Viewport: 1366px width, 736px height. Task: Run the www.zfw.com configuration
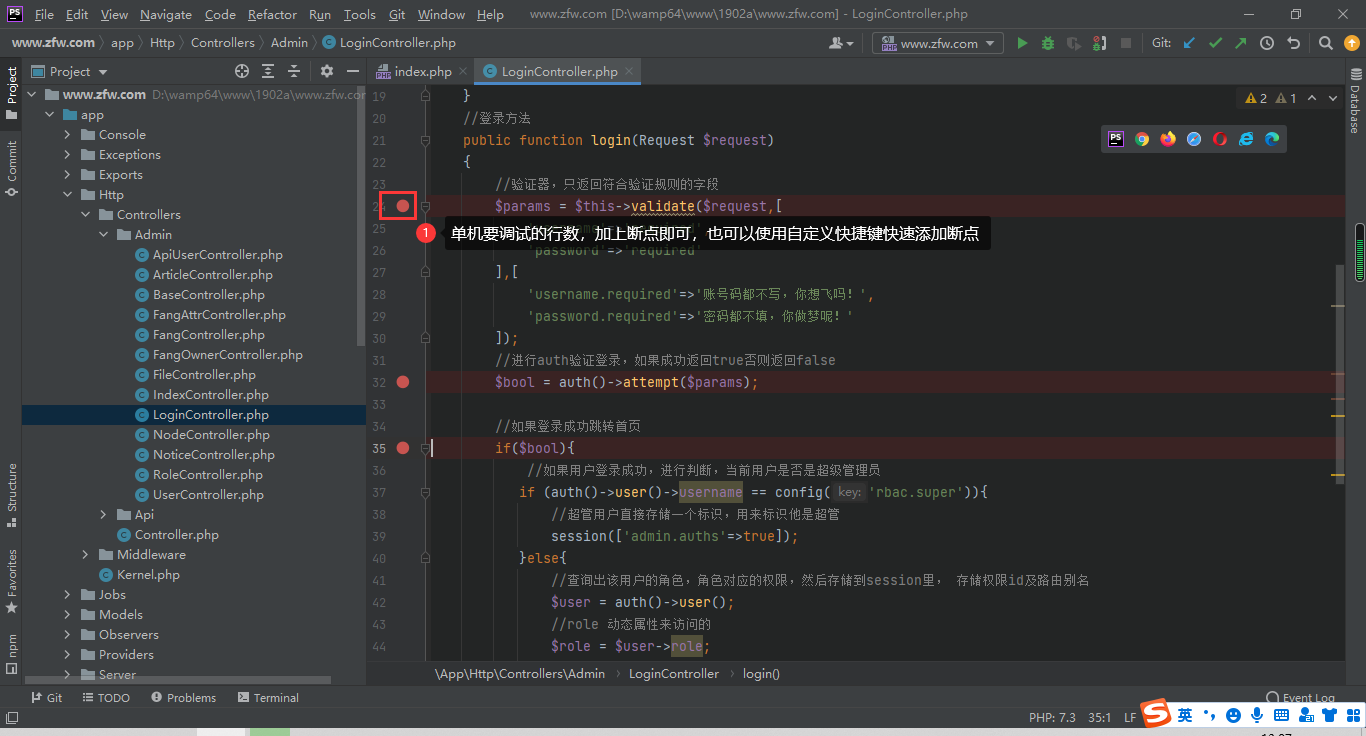1022,43
